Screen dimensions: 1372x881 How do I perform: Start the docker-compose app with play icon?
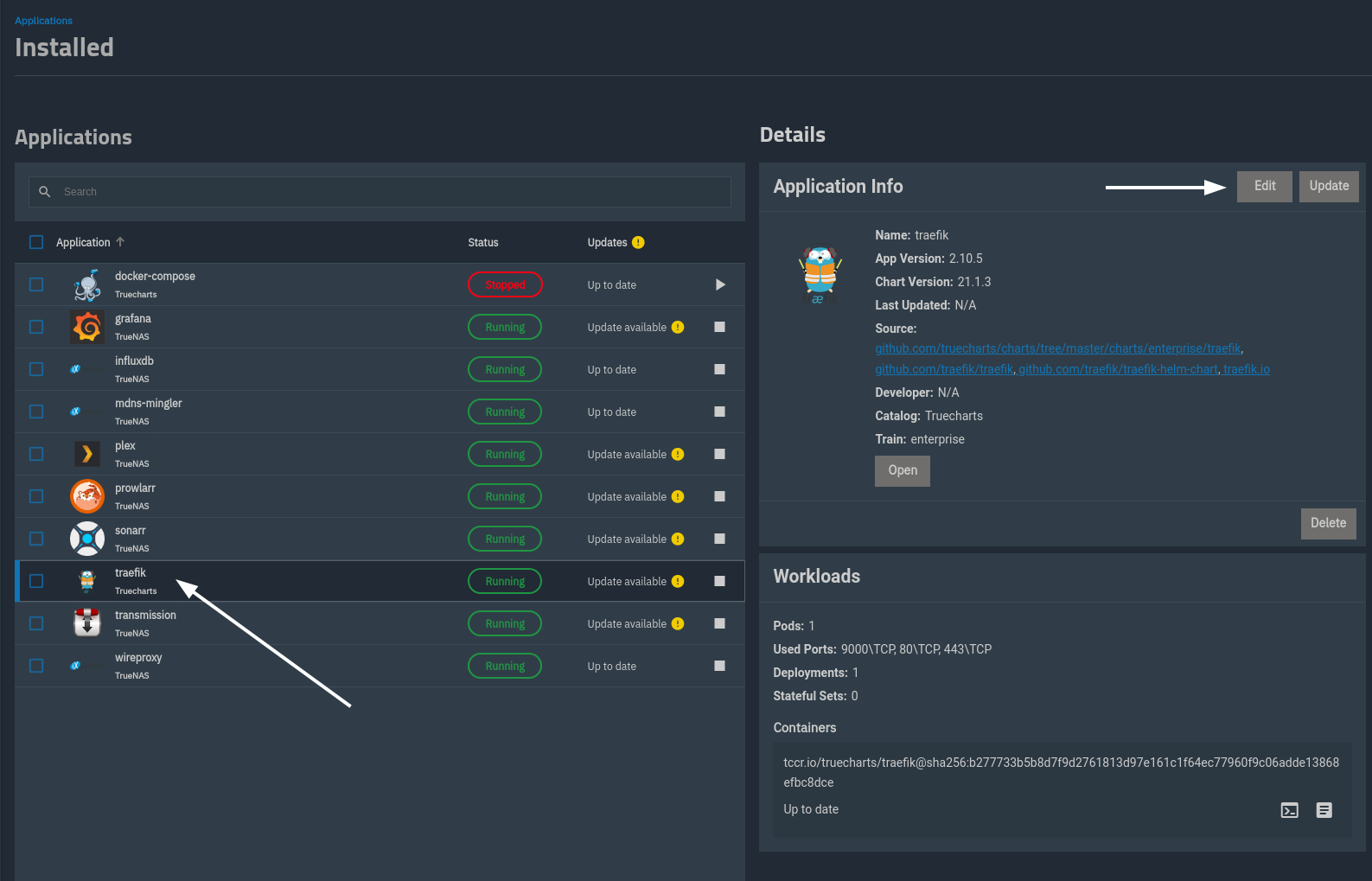click(x=720, y=284)
